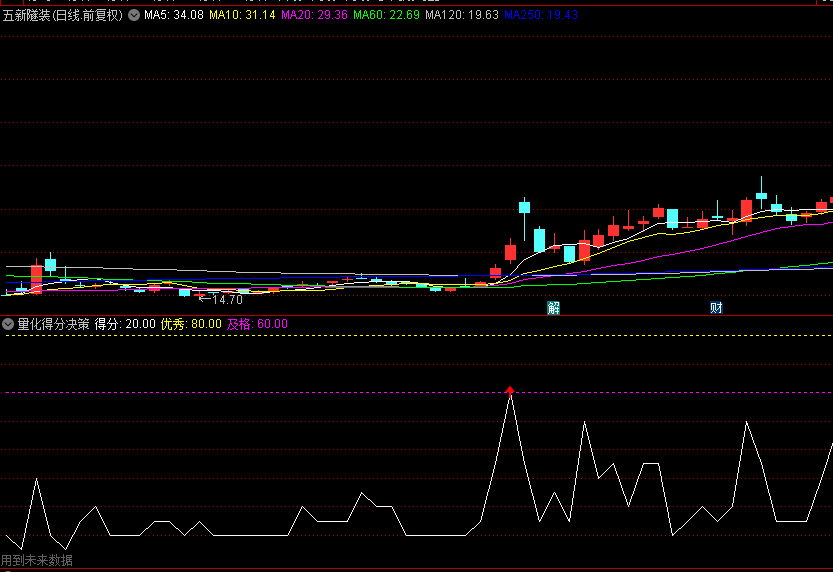The width and height of the screenshot is (833, 572).
Task: Click the 量化得分决策 indicator name
Action: 53,324
